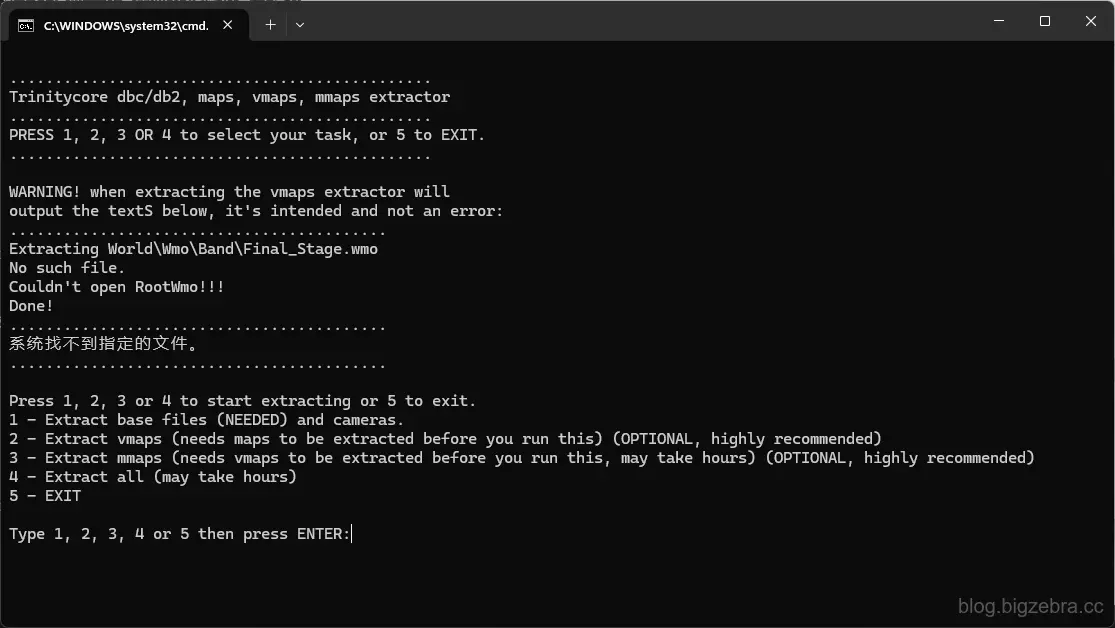This screenshot has width=1115, height=628.
Task: Maximize the terminal window
Action: [x=1045, y=21]
